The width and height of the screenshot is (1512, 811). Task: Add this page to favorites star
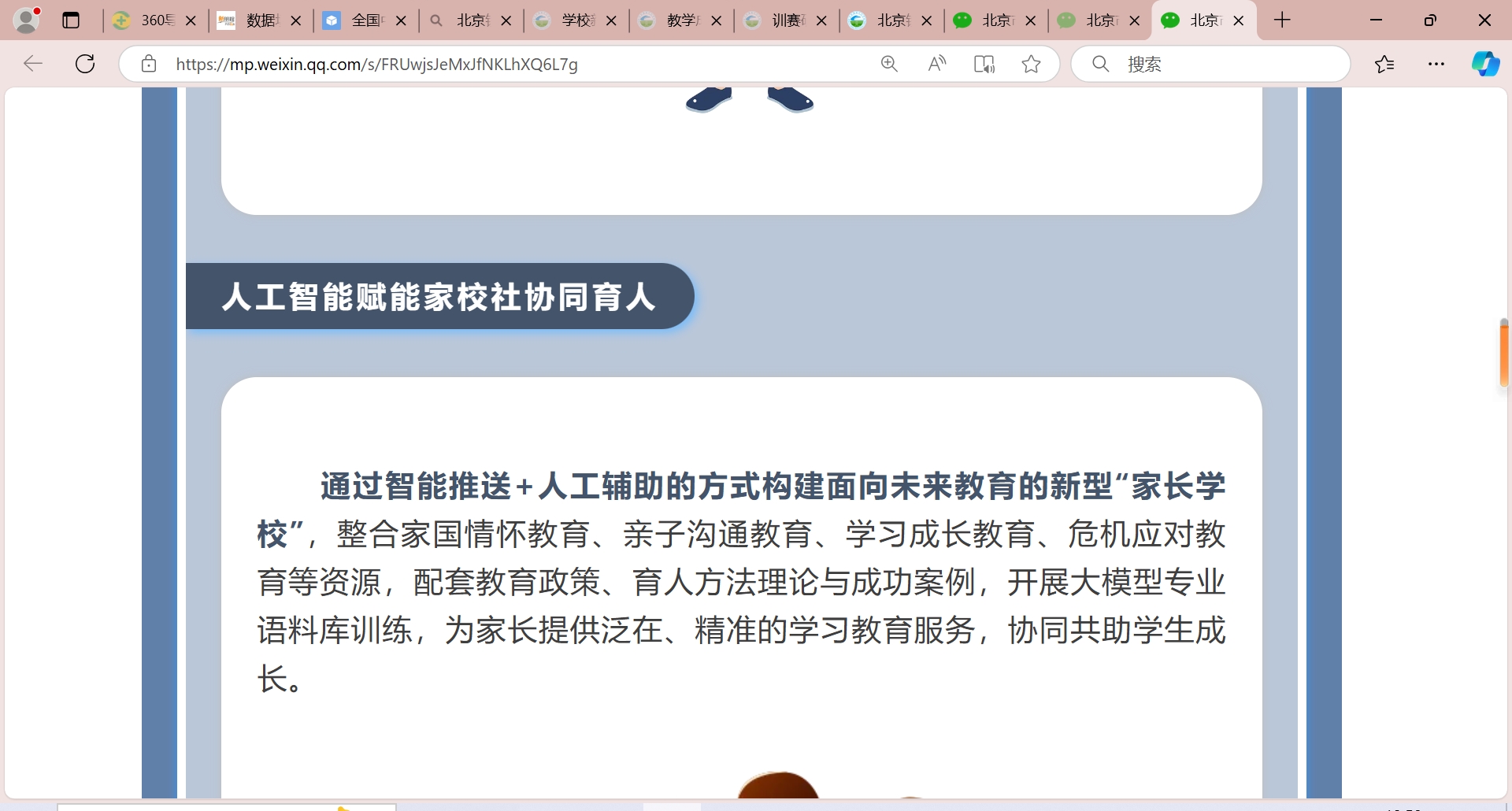point(1031,64)
